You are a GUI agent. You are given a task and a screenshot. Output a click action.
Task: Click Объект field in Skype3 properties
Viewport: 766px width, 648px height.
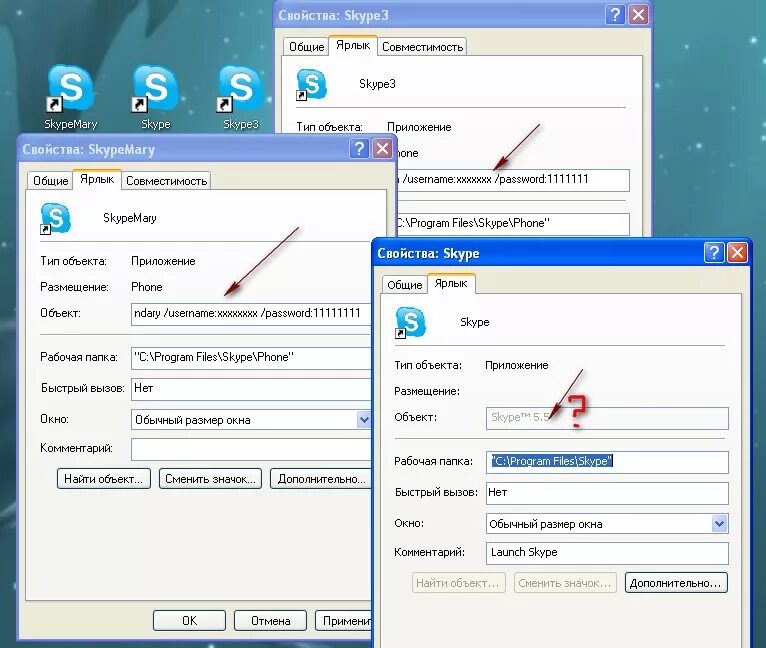click(512, 180)
